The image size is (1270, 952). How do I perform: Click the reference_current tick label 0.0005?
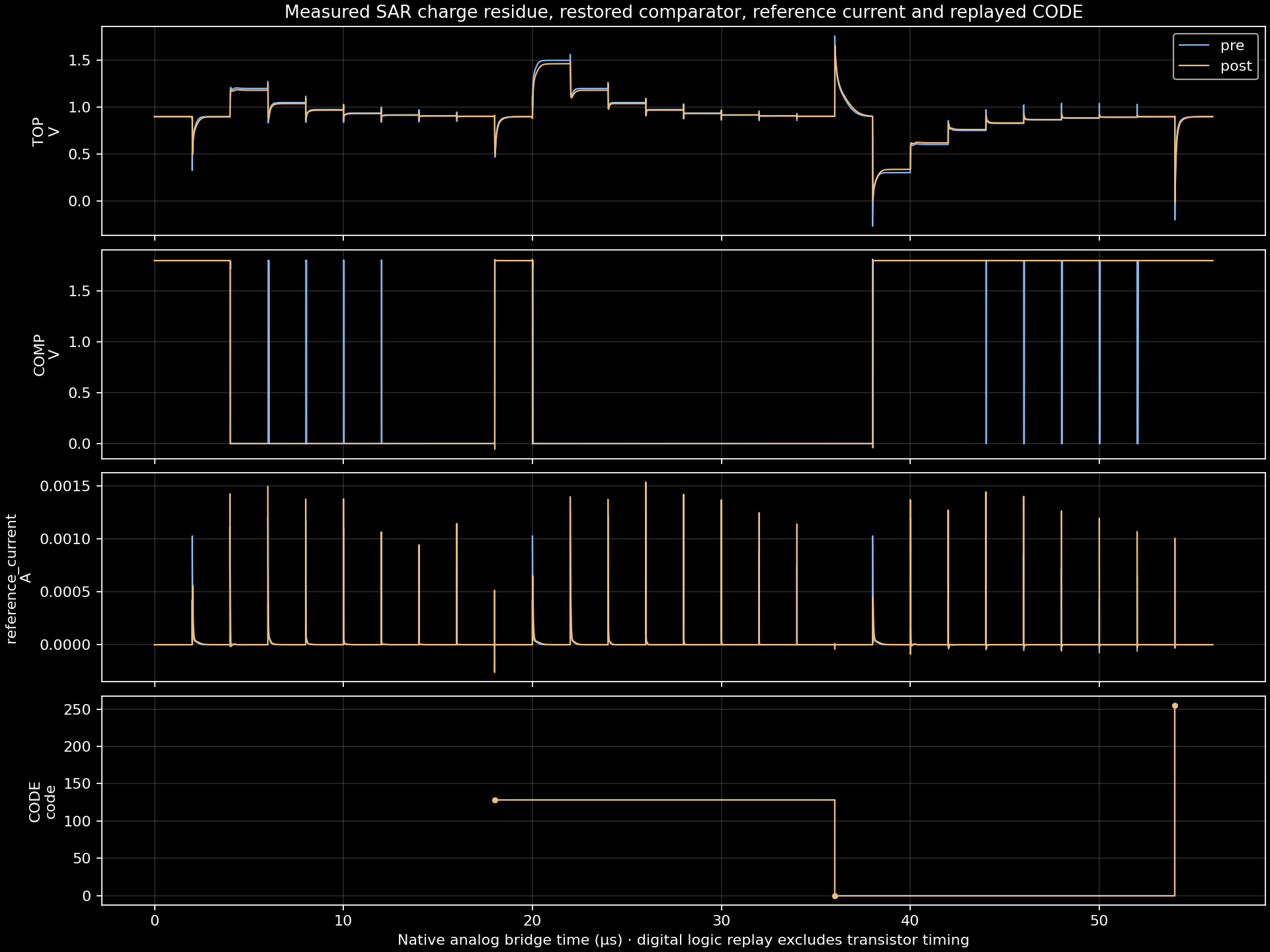(x=66, y=592)
